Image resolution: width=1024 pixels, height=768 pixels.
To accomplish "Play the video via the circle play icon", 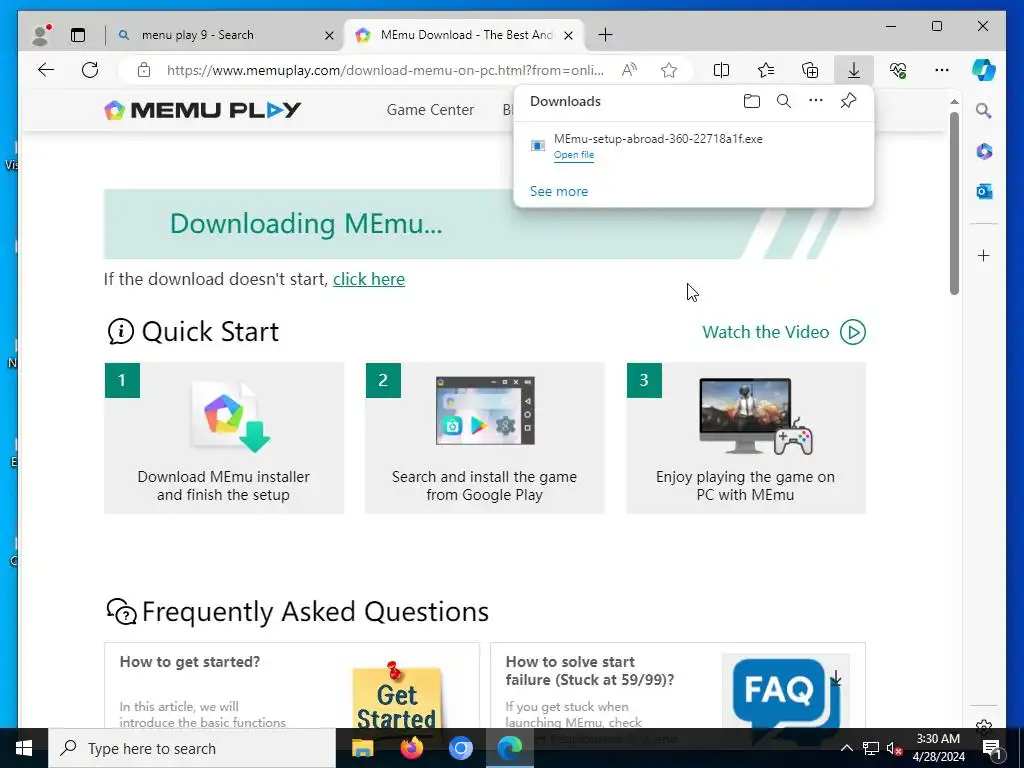I will pyautogui.click(x=852, y=332).
